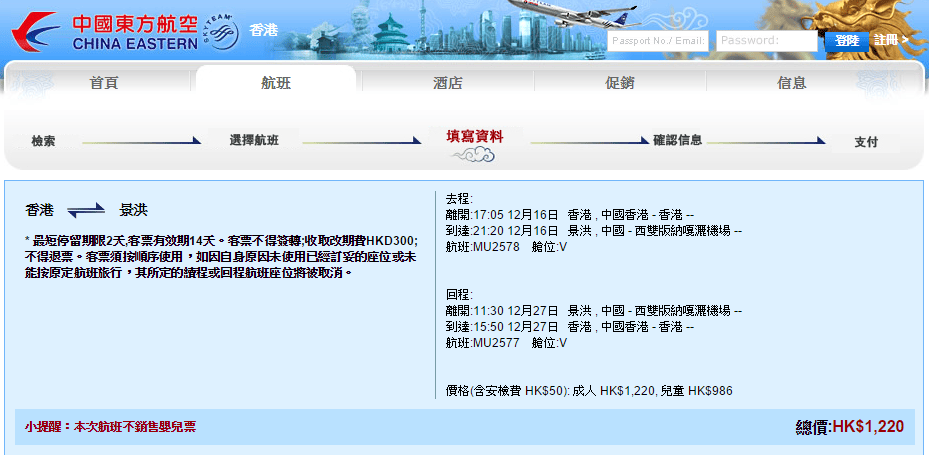This screenshot has width=929, height=455.
Task: Click the cloud ornament under 填寫資料
Action: (474, 155)
